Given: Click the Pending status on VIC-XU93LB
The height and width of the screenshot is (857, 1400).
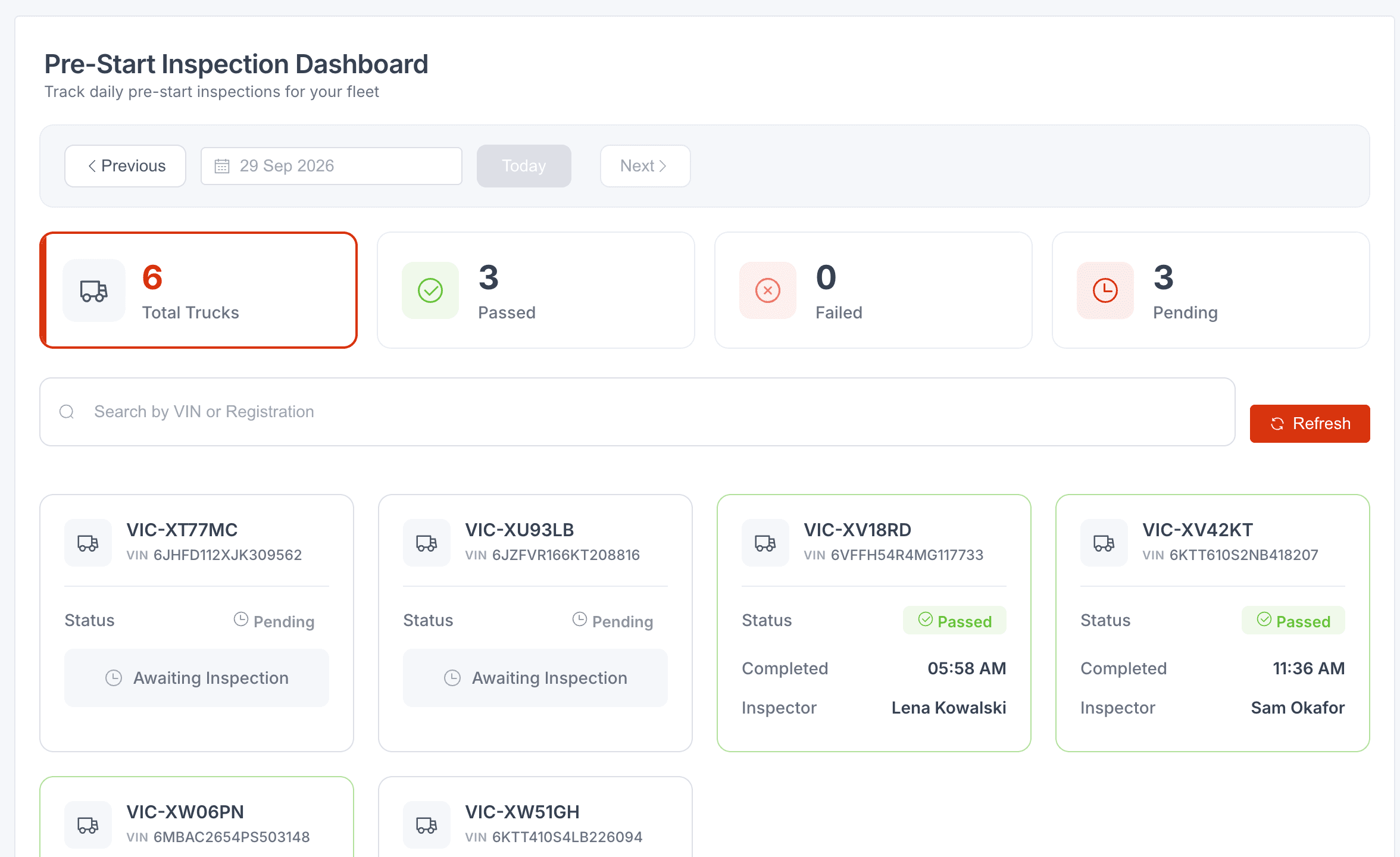Looking at the screenshot, I should [x=613, y=621].
